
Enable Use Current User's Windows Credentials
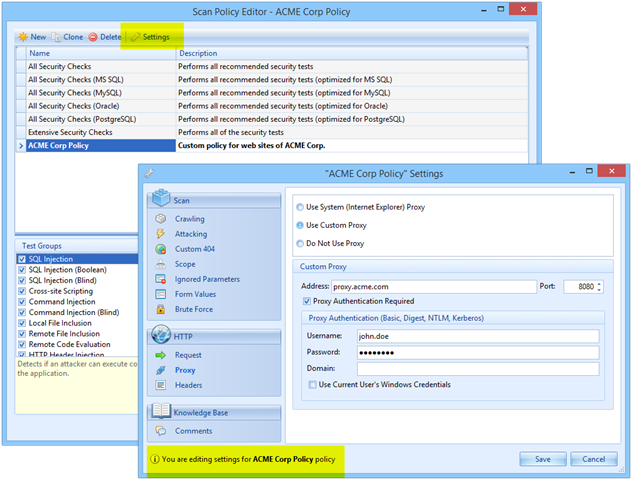click(x=312, y=384)
